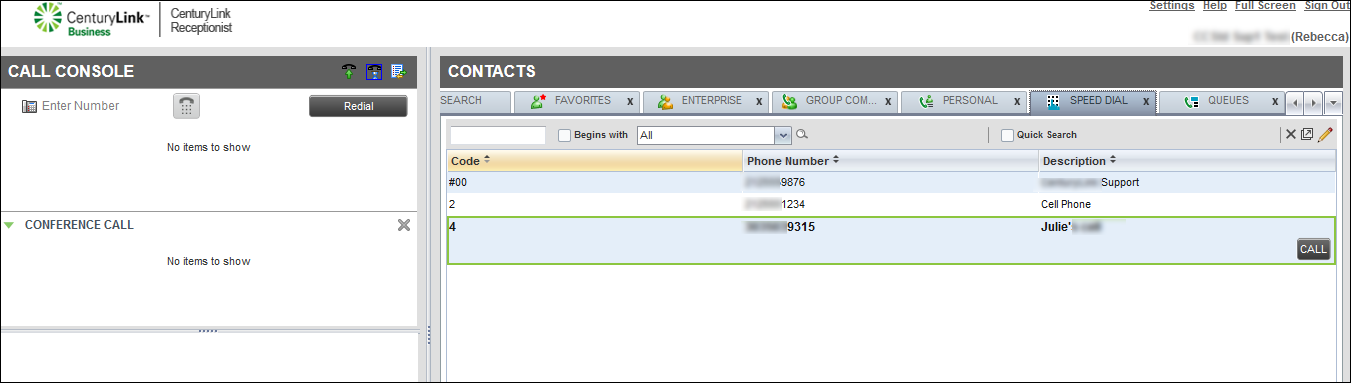1351x383 pixels.
Task: Click the Group Common tab phone icon
Action: (x=790, y=101)
